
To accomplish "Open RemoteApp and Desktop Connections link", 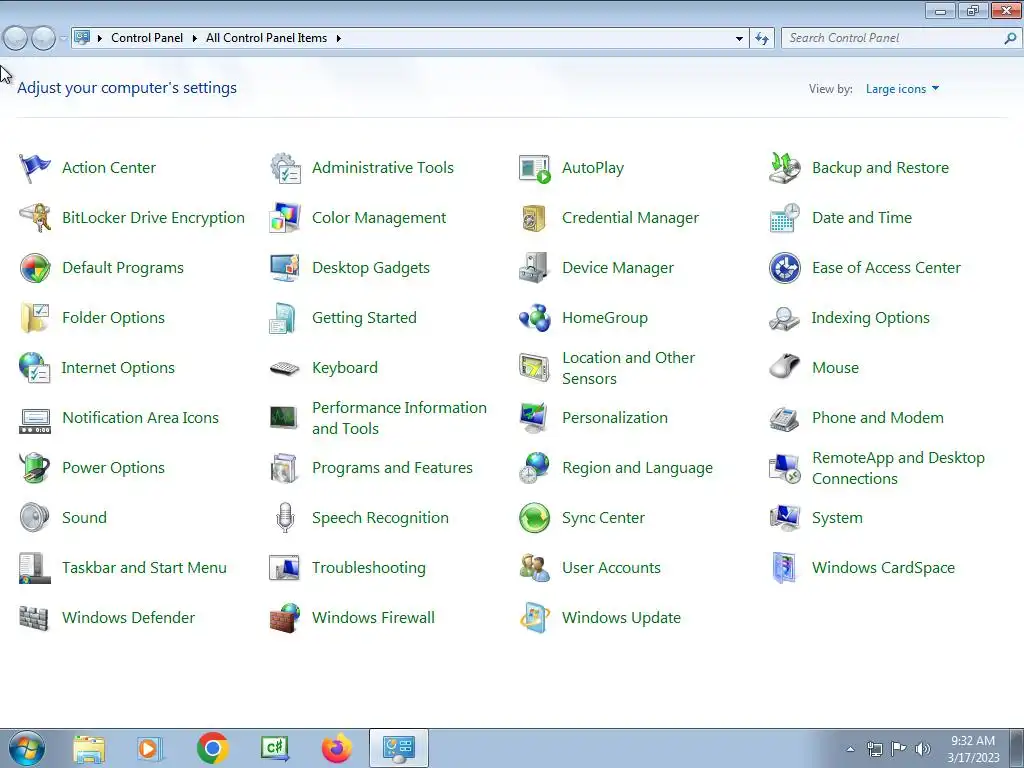I will (898, 468).
